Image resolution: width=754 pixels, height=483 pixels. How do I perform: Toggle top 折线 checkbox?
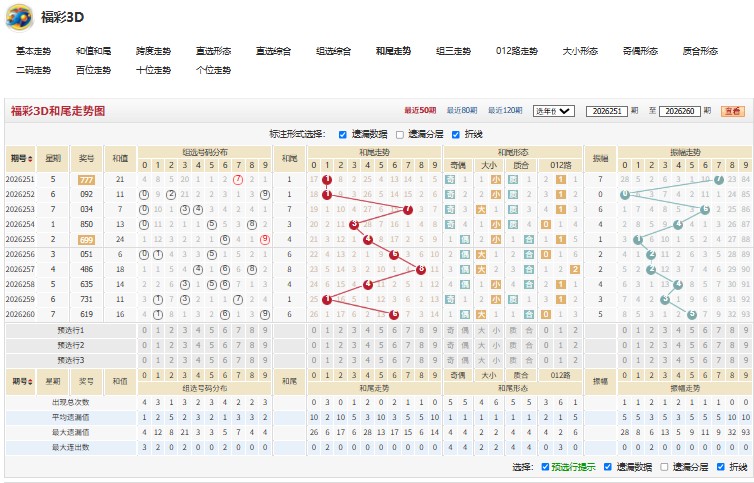[456, 135]
